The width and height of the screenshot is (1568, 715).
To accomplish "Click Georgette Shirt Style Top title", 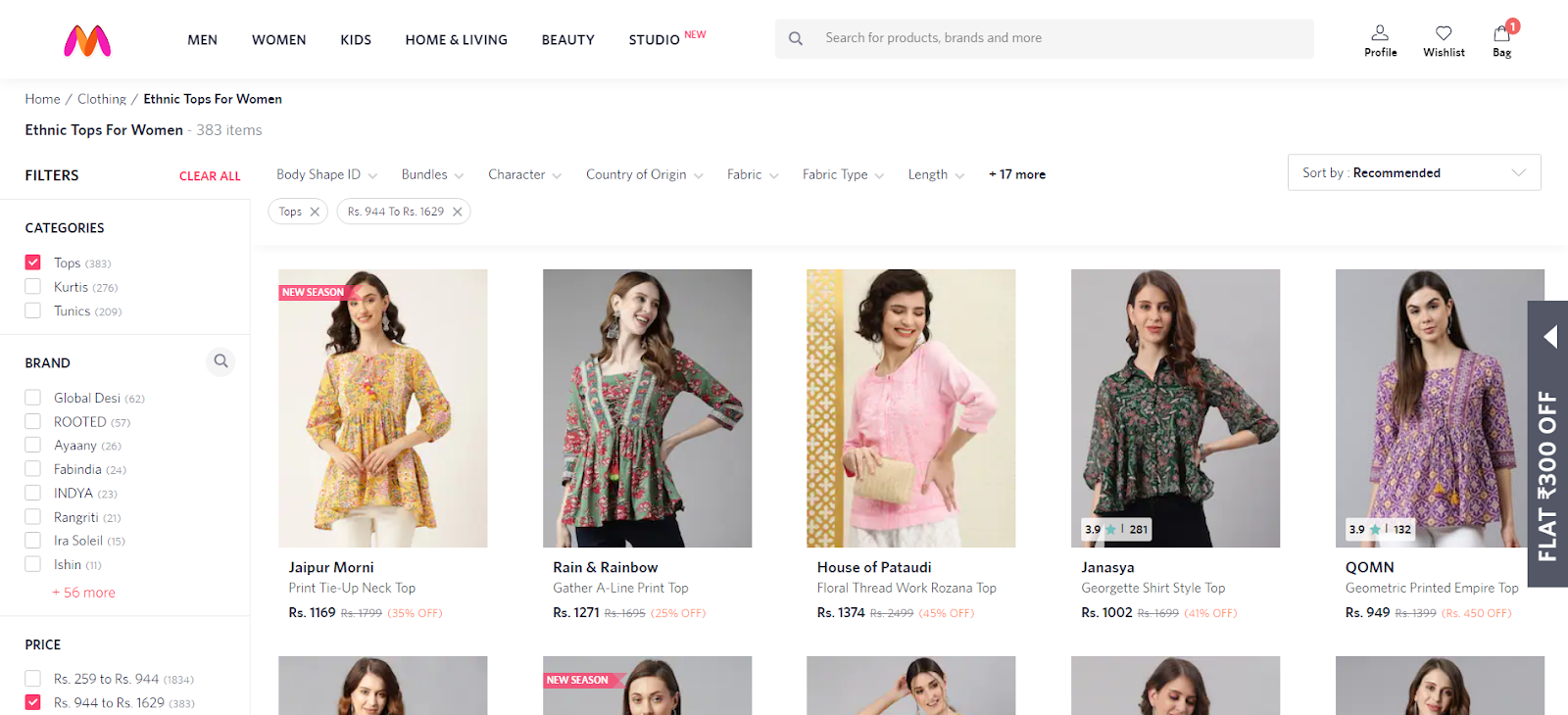I will (1153, 588).
